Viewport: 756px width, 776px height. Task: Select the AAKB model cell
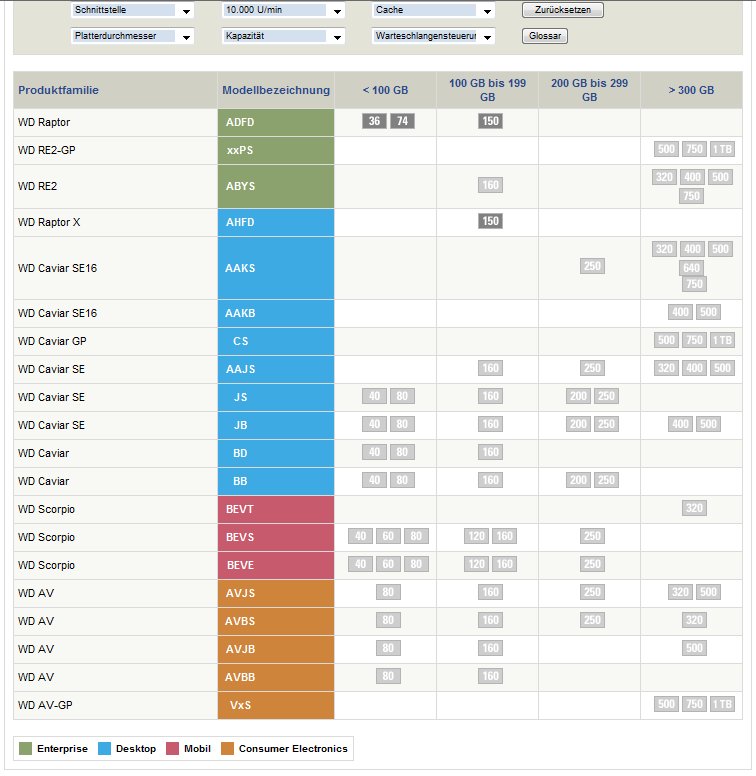276,313
